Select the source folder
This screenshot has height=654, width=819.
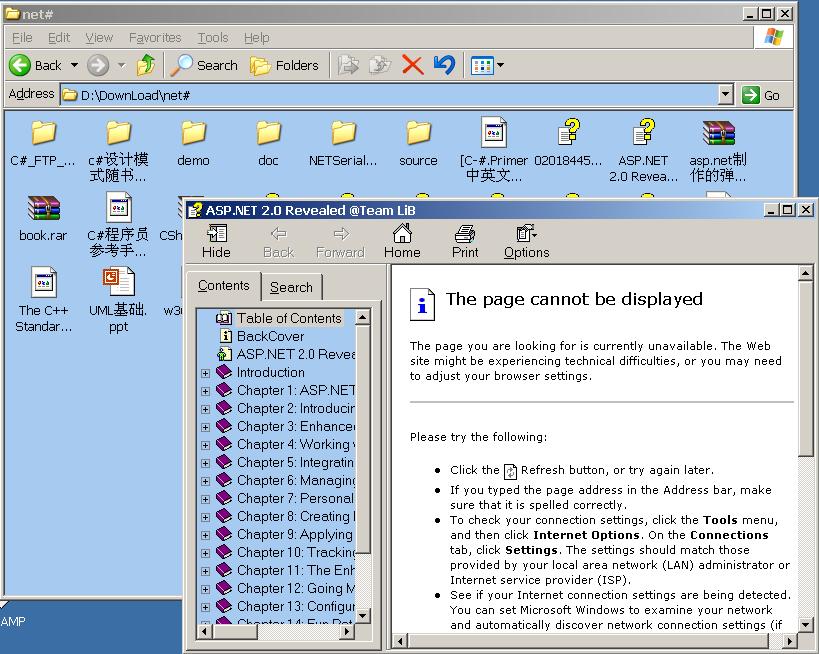tap(418, 142)
